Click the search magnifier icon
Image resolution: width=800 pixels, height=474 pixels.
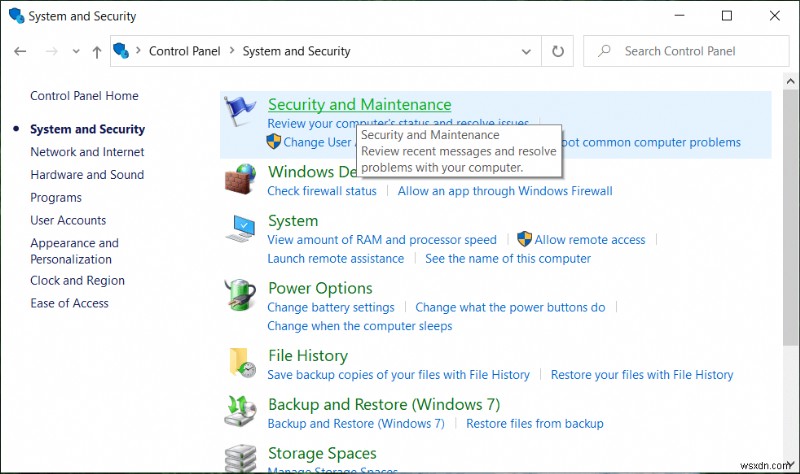(x=605, y=51)
